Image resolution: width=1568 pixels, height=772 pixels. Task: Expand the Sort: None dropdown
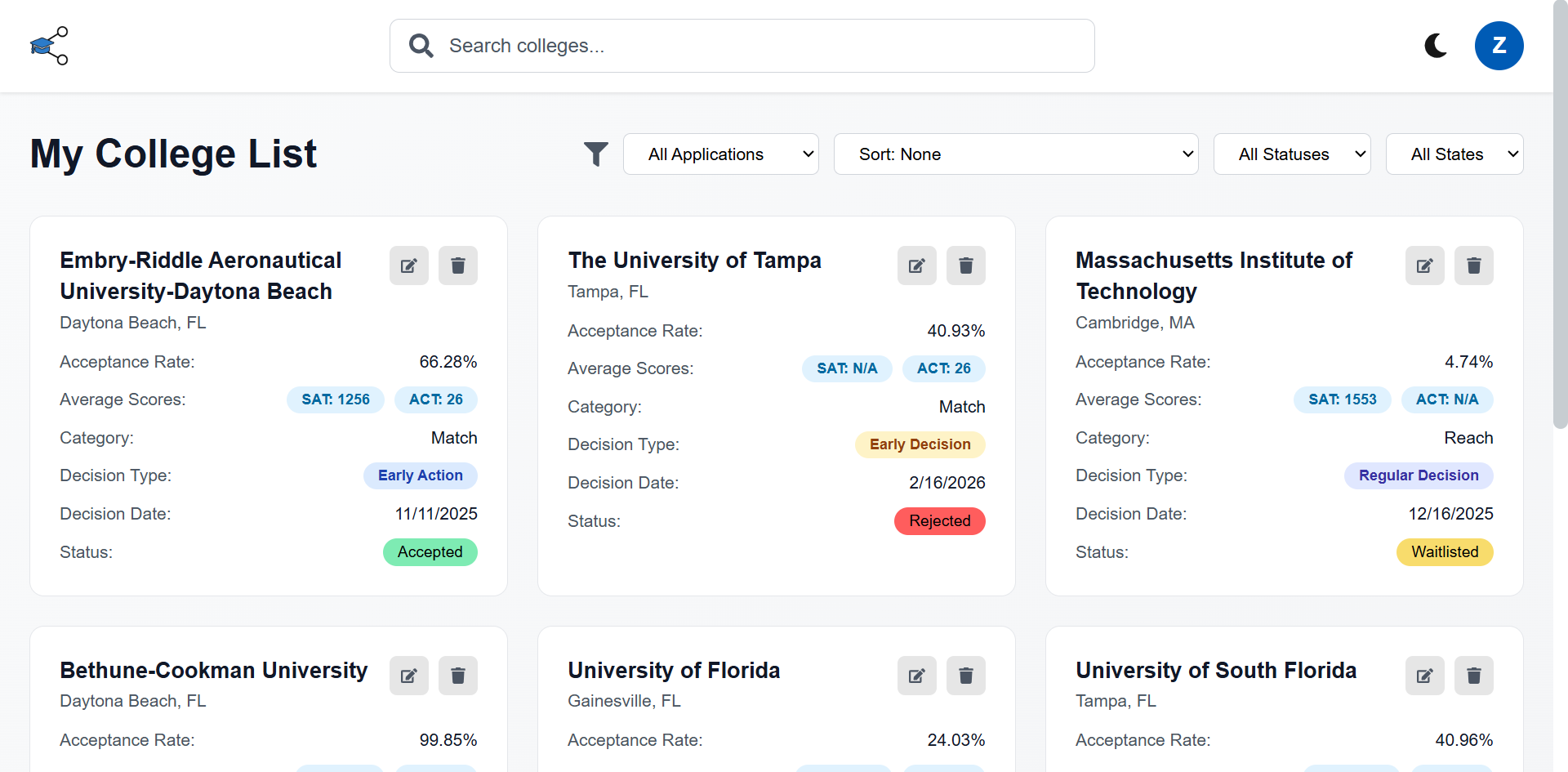1016,154
